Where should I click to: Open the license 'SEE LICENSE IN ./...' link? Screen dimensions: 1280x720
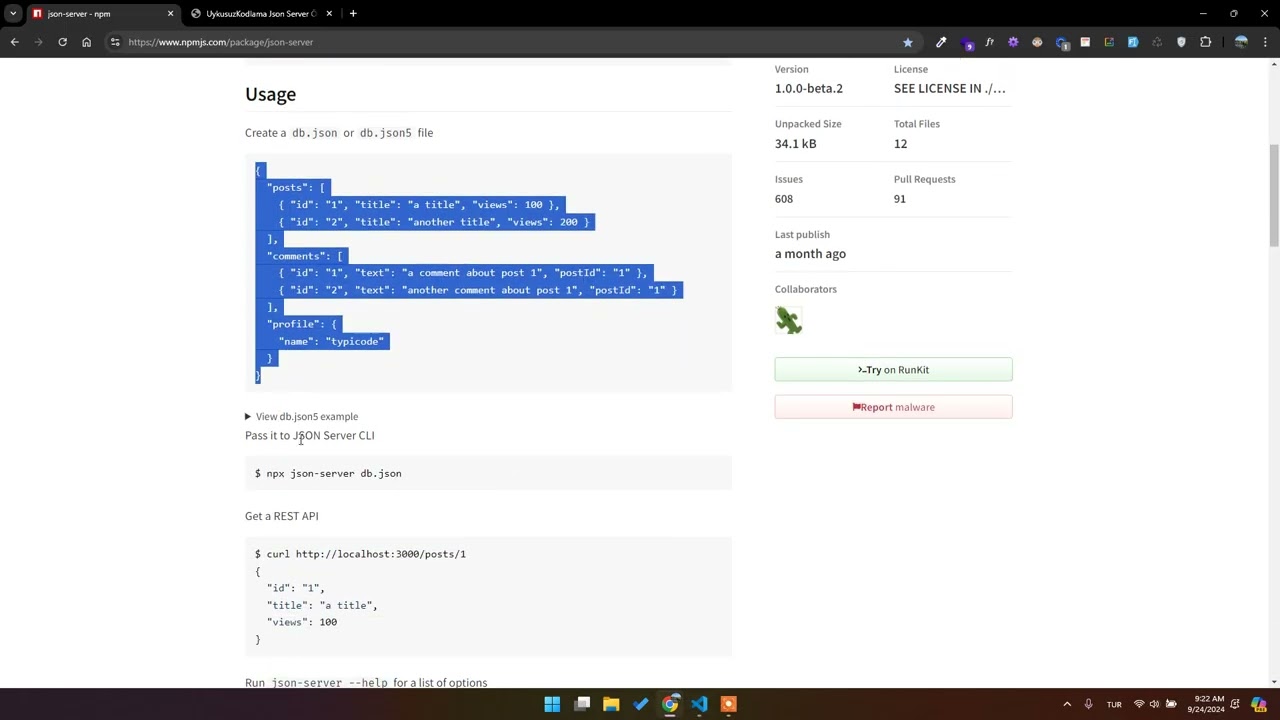point(950,88)
